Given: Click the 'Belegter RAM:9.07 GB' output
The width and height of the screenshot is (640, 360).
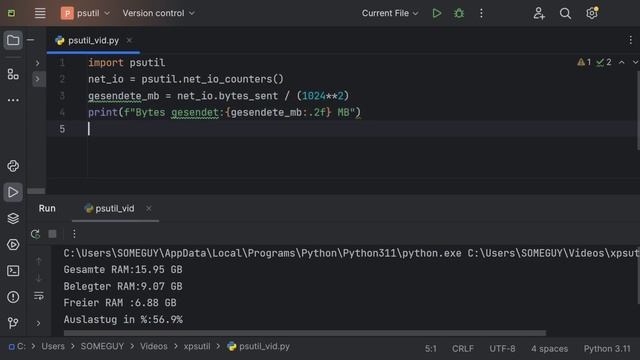Looking at the screenshot, I should 123,287.
